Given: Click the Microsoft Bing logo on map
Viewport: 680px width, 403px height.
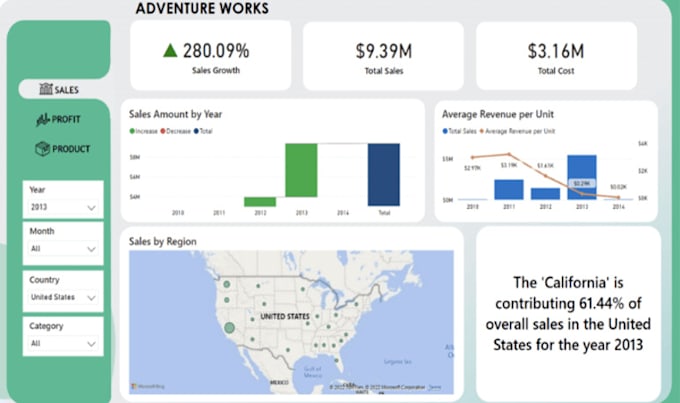Looking at the screenshot, I should click(148, 386).
